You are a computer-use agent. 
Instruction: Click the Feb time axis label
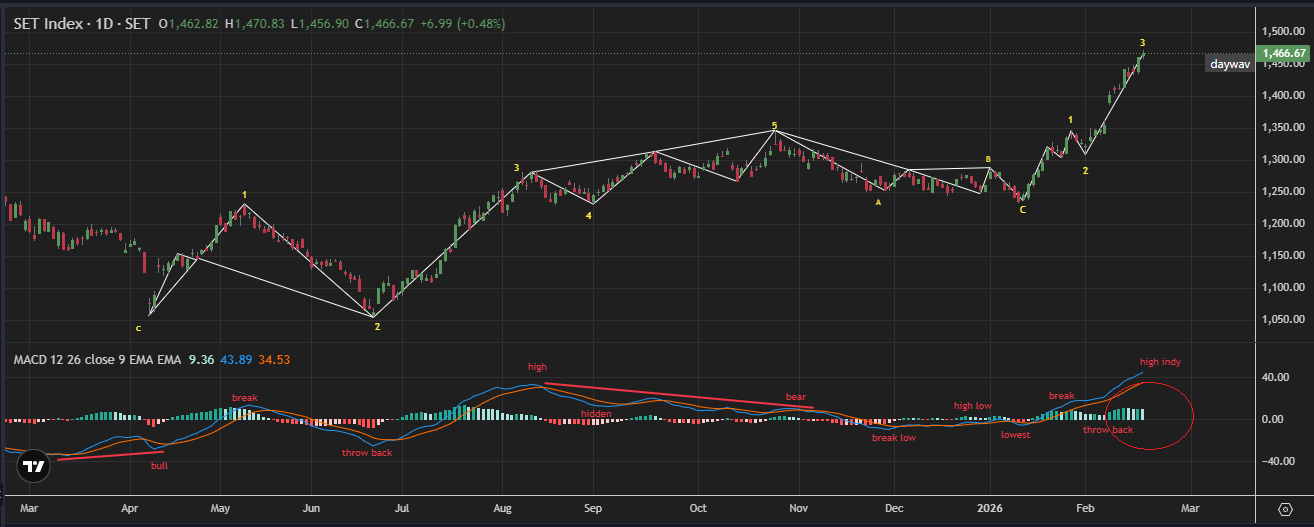tap(1086, 509)
